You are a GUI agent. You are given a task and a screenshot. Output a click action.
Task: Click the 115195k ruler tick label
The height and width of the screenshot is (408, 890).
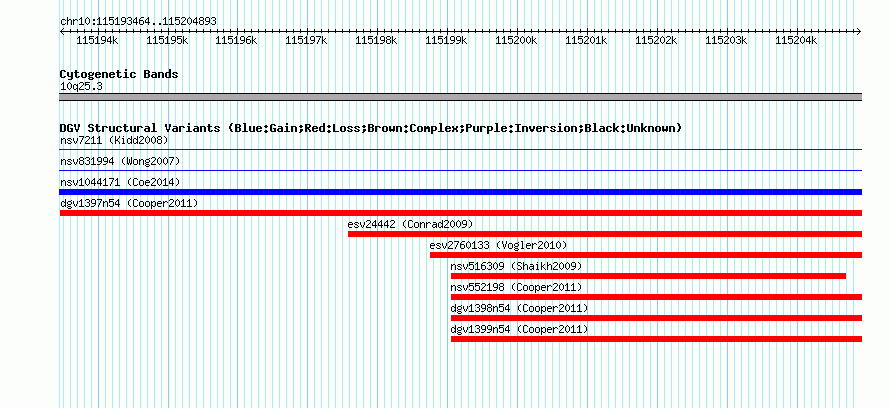click(x=167, y=41)
